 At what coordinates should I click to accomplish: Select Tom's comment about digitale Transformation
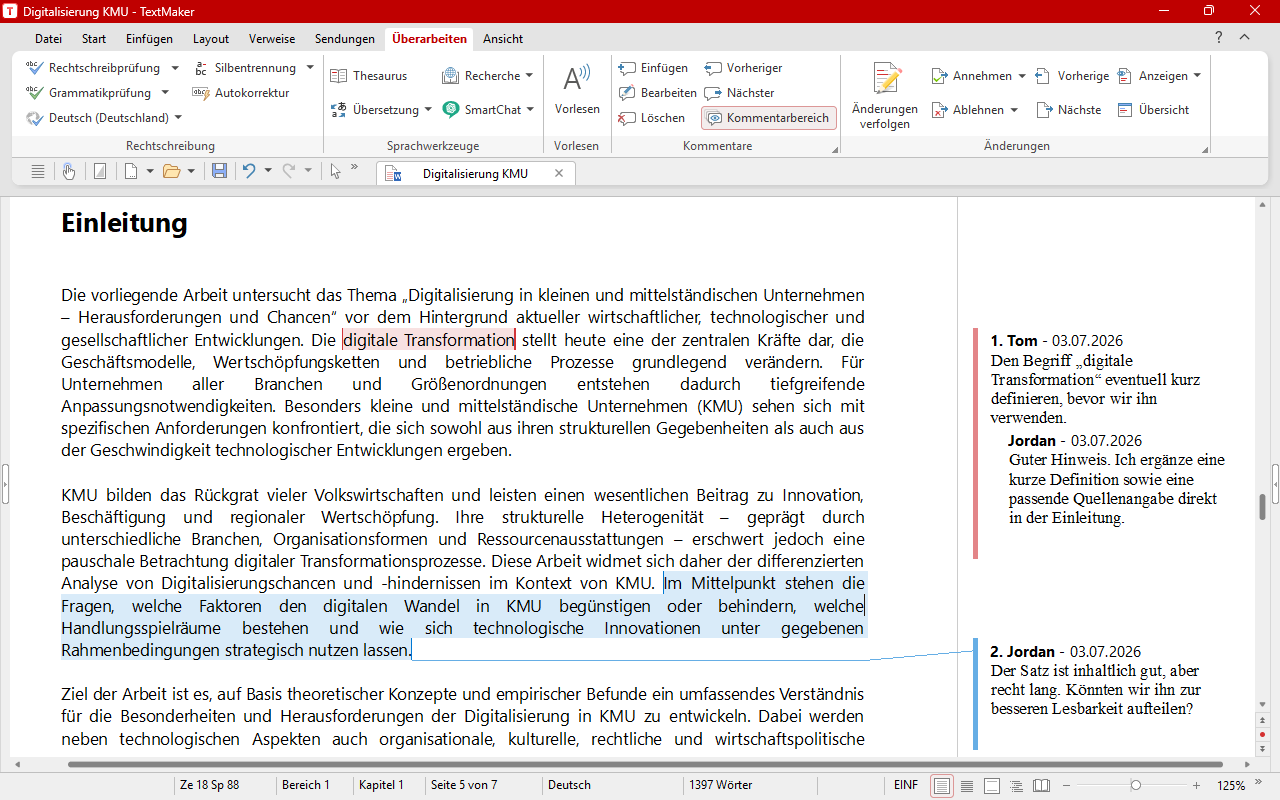pos(1097,379)
